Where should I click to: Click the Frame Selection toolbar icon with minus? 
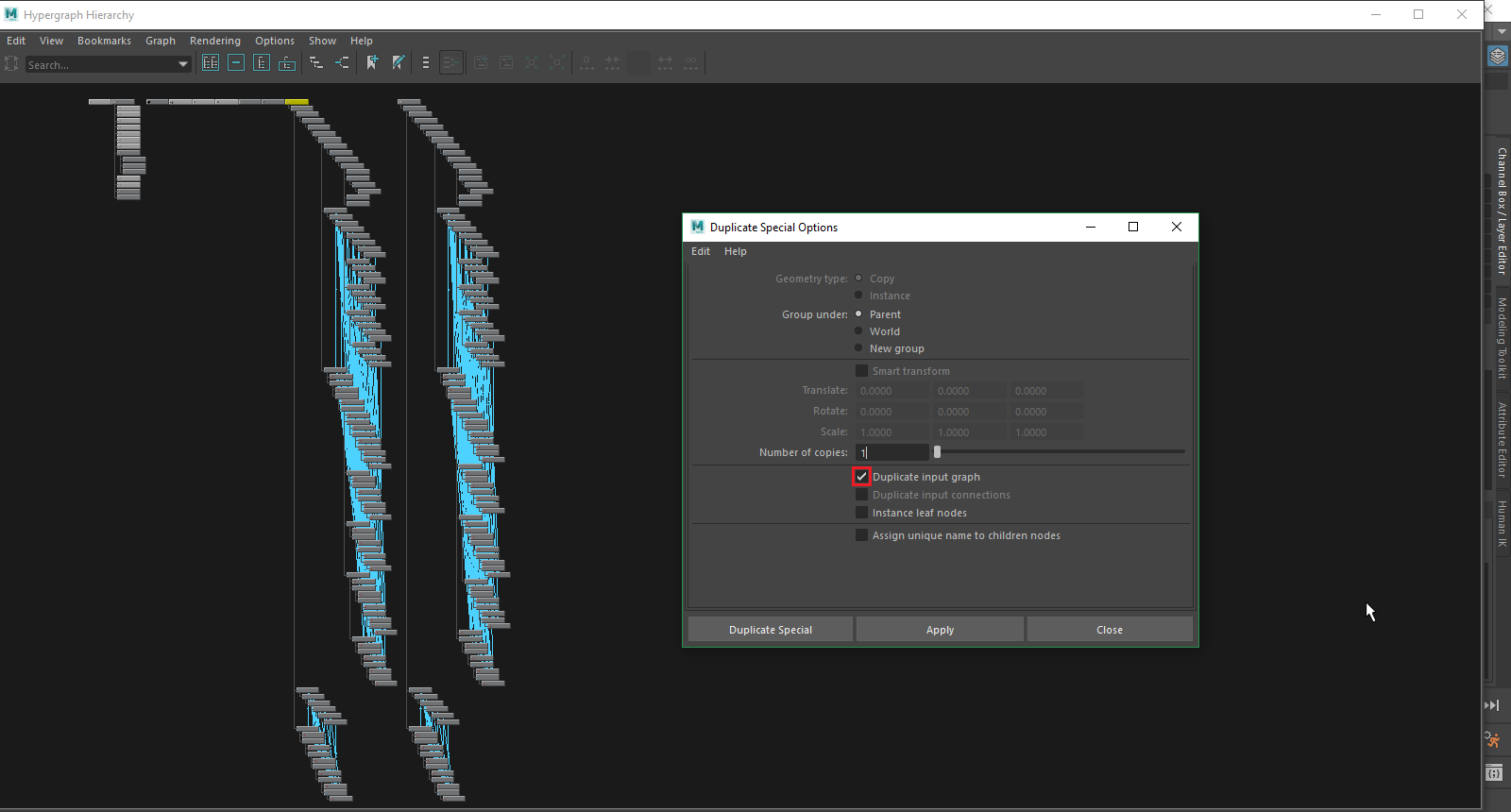(236, 63)
